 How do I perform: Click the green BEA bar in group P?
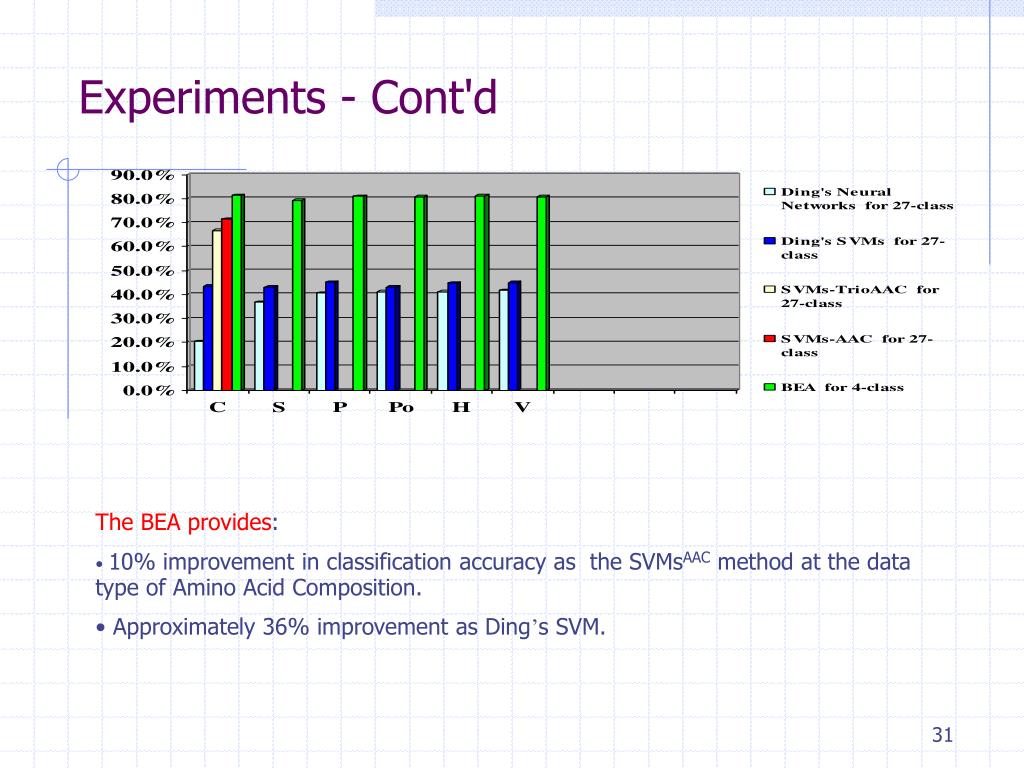(x=359, y=293)
